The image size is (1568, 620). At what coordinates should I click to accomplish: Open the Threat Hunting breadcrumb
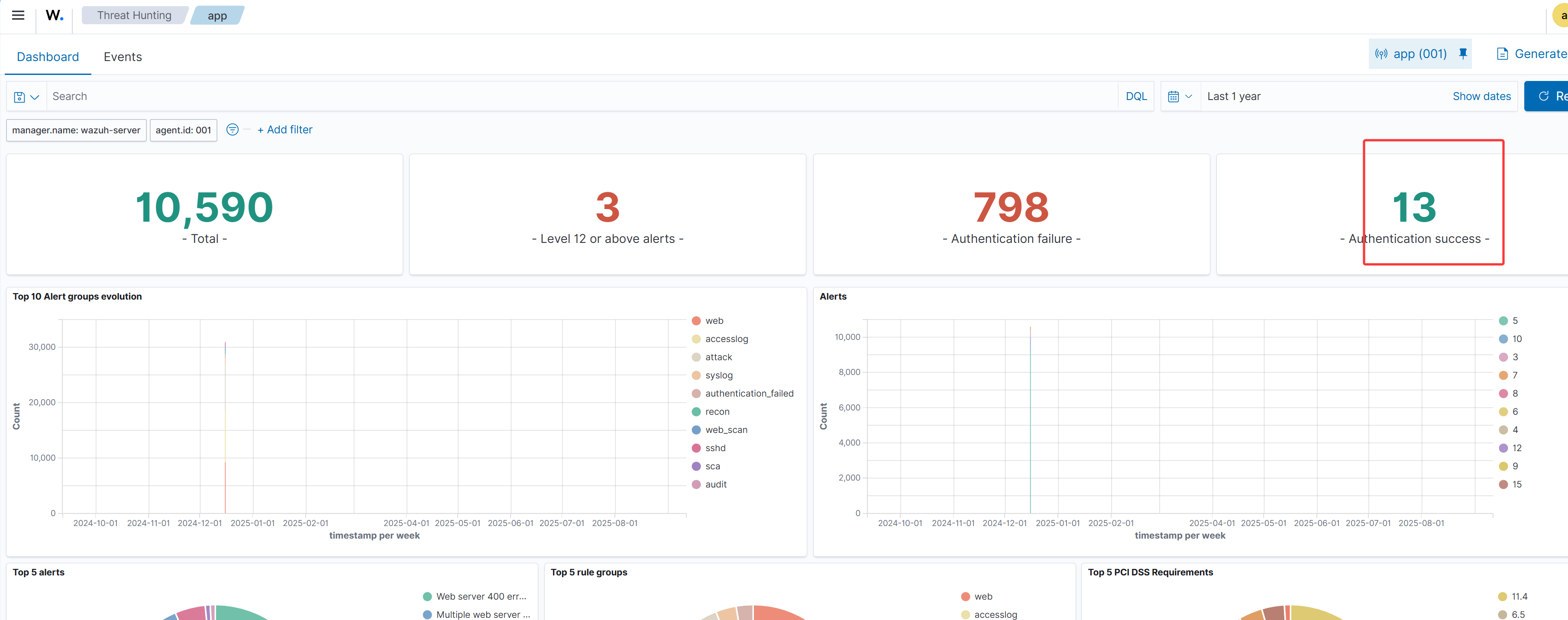click(x=134, y=15)
